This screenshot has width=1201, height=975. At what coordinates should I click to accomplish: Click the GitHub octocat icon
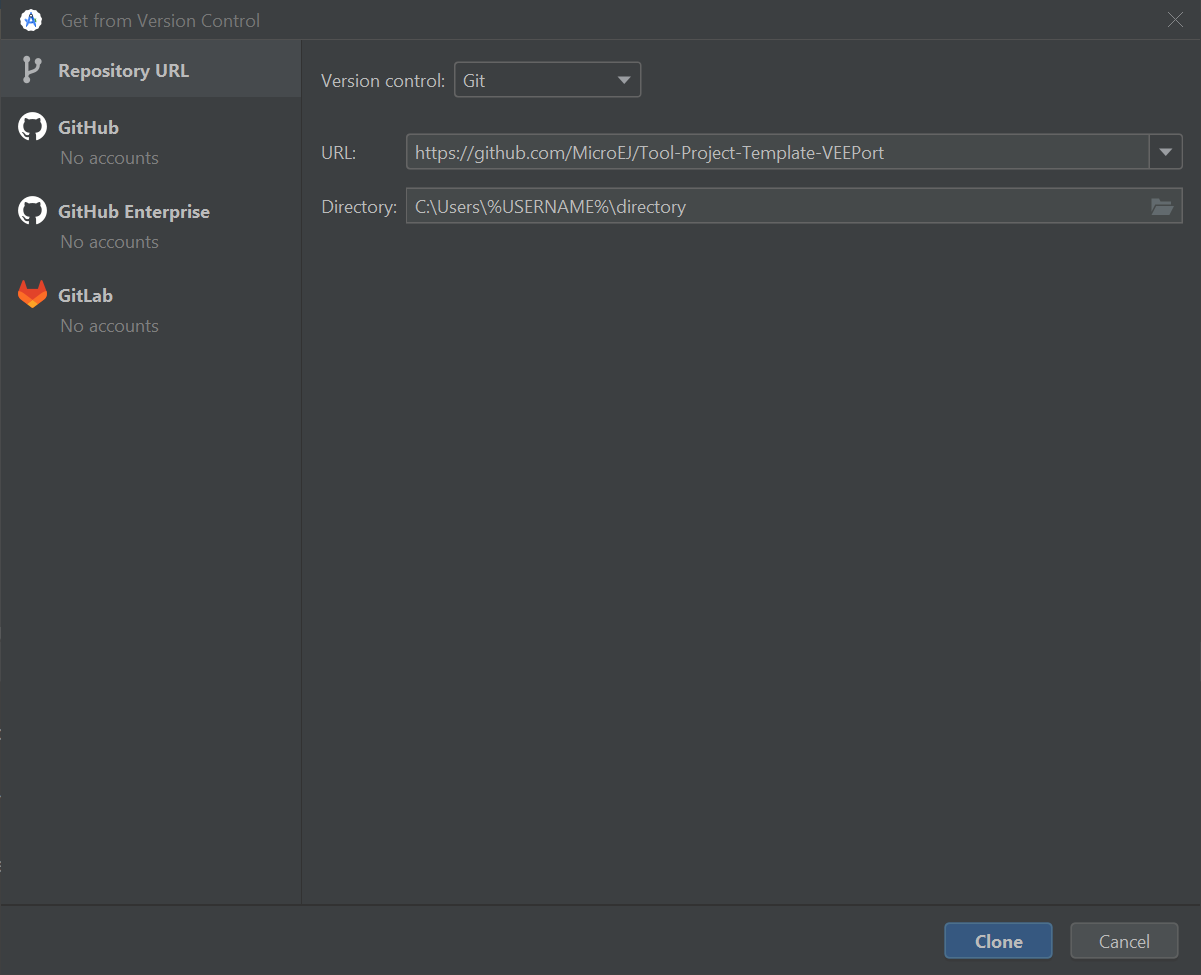pos(32,127)
